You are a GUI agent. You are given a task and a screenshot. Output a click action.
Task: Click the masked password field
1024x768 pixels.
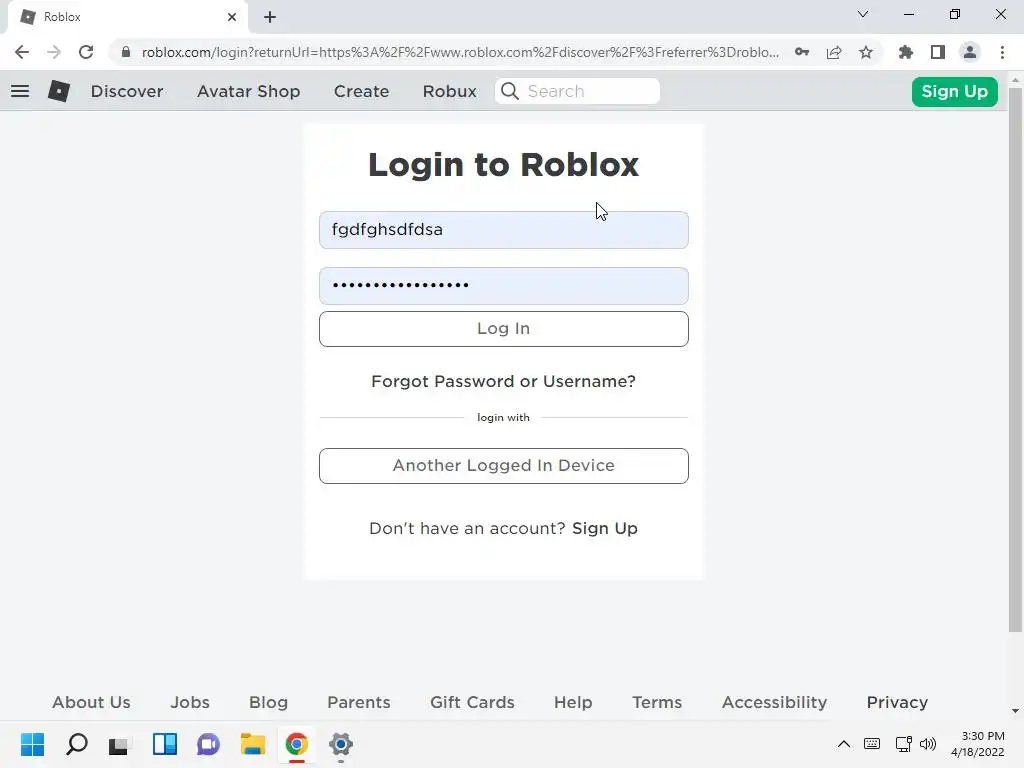[504, 286]
